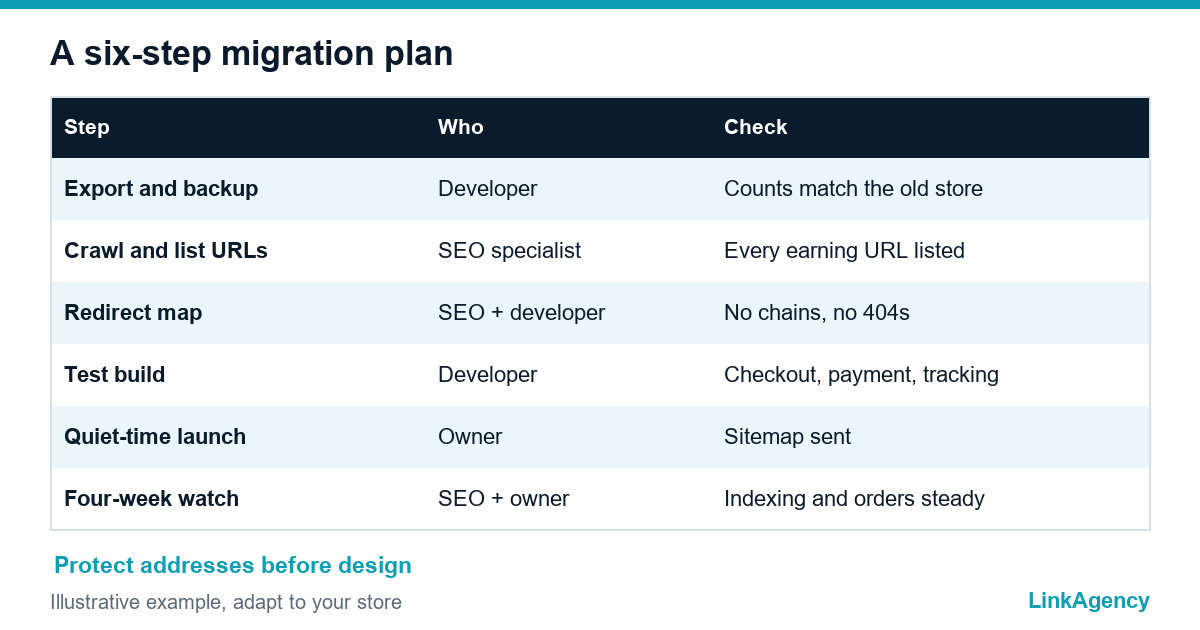Screen dimensions: 1200x630
Task: Select the 'Crawl and list URLs' cell
Action: [166, 250]
